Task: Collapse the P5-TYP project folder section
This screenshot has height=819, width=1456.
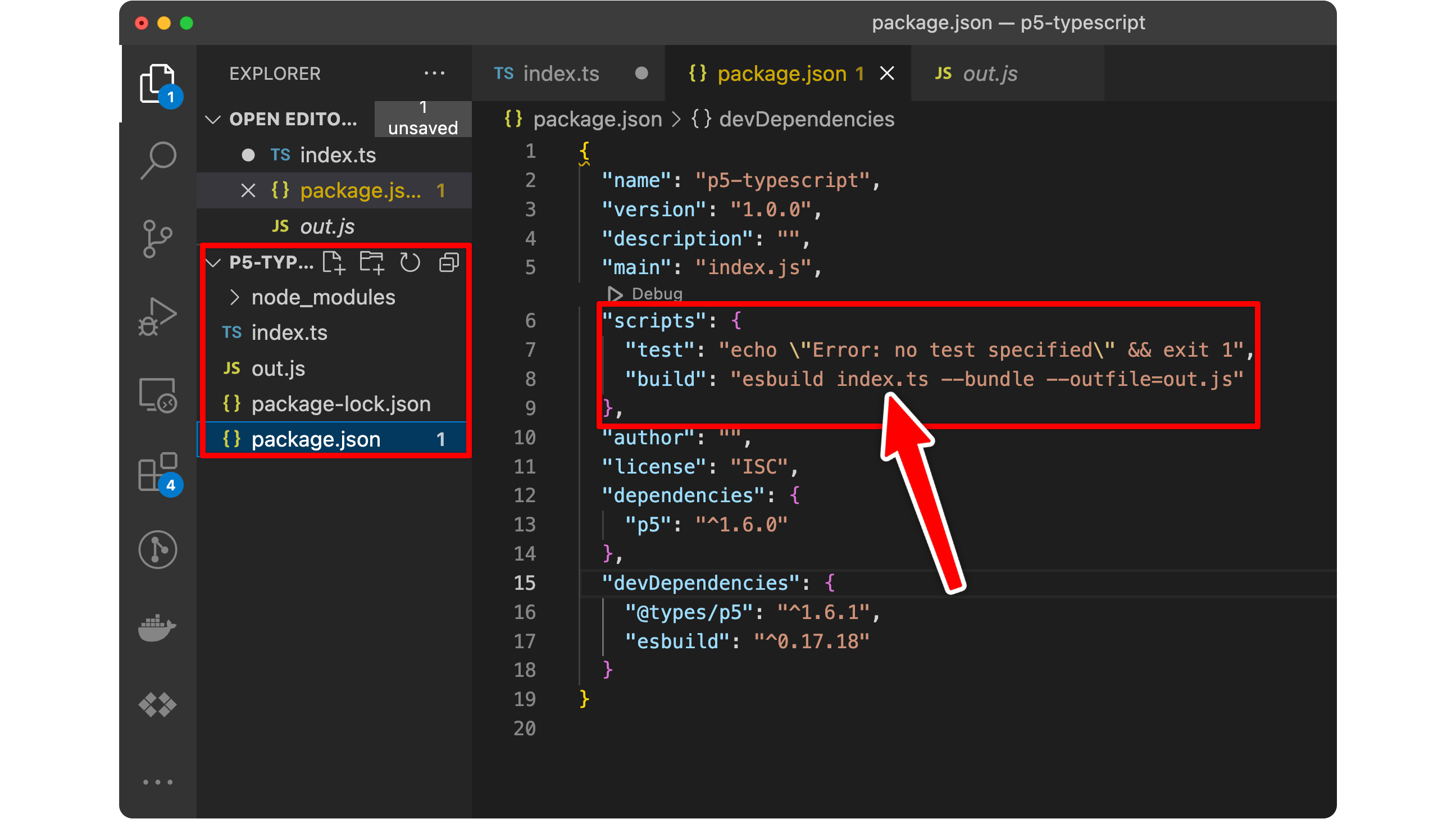Action: pos(212,262)
